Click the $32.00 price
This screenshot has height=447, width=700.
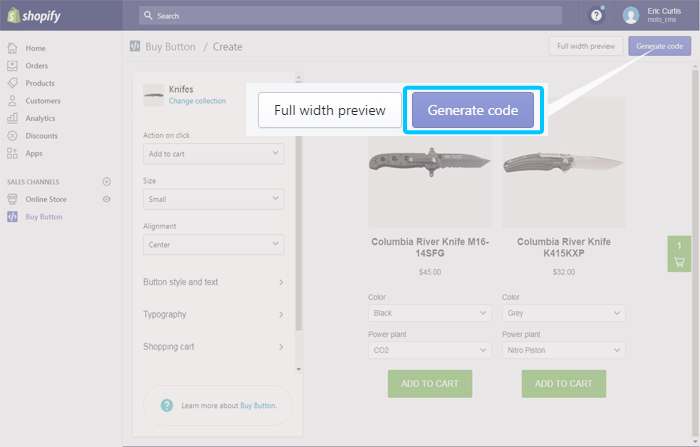(563, 272)
